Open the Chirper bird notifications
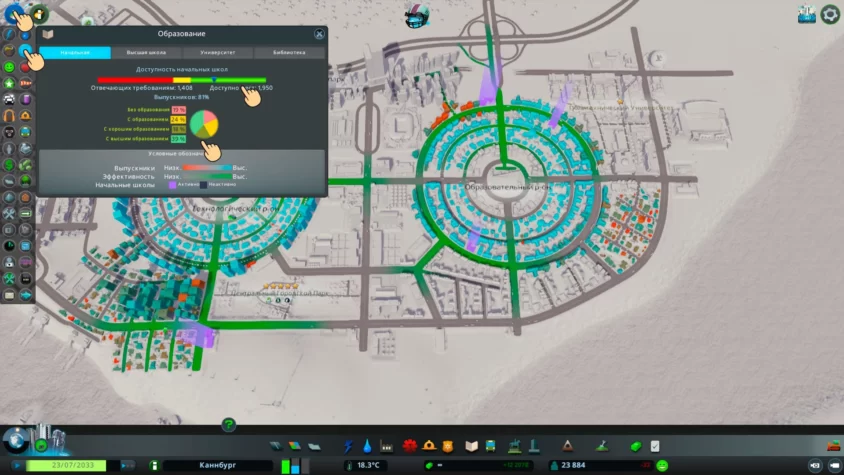The width and height of the screenshot is (844, 475). pyautogui.click(x=417, y=16)
